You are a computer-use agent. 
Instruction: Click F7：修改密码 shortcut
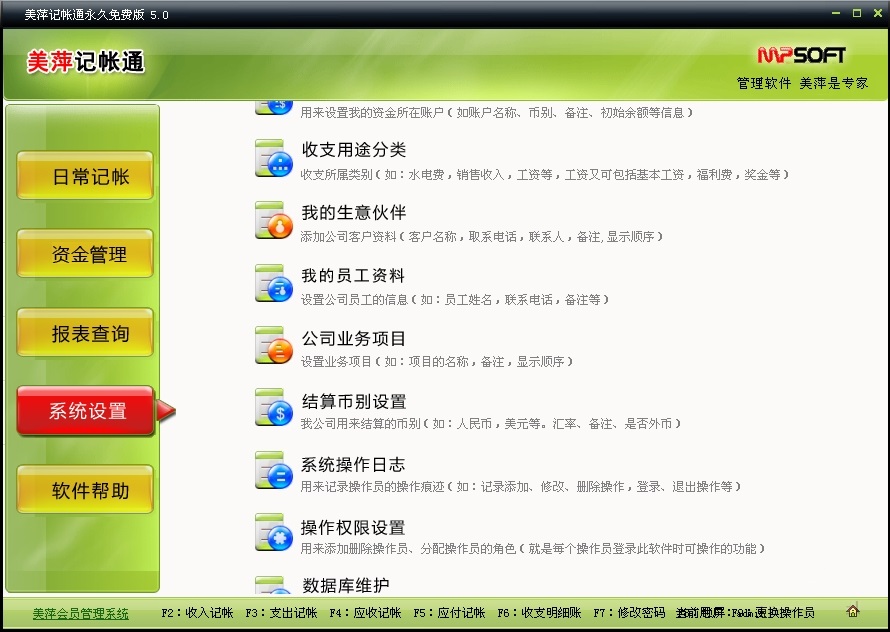point(629,613)
